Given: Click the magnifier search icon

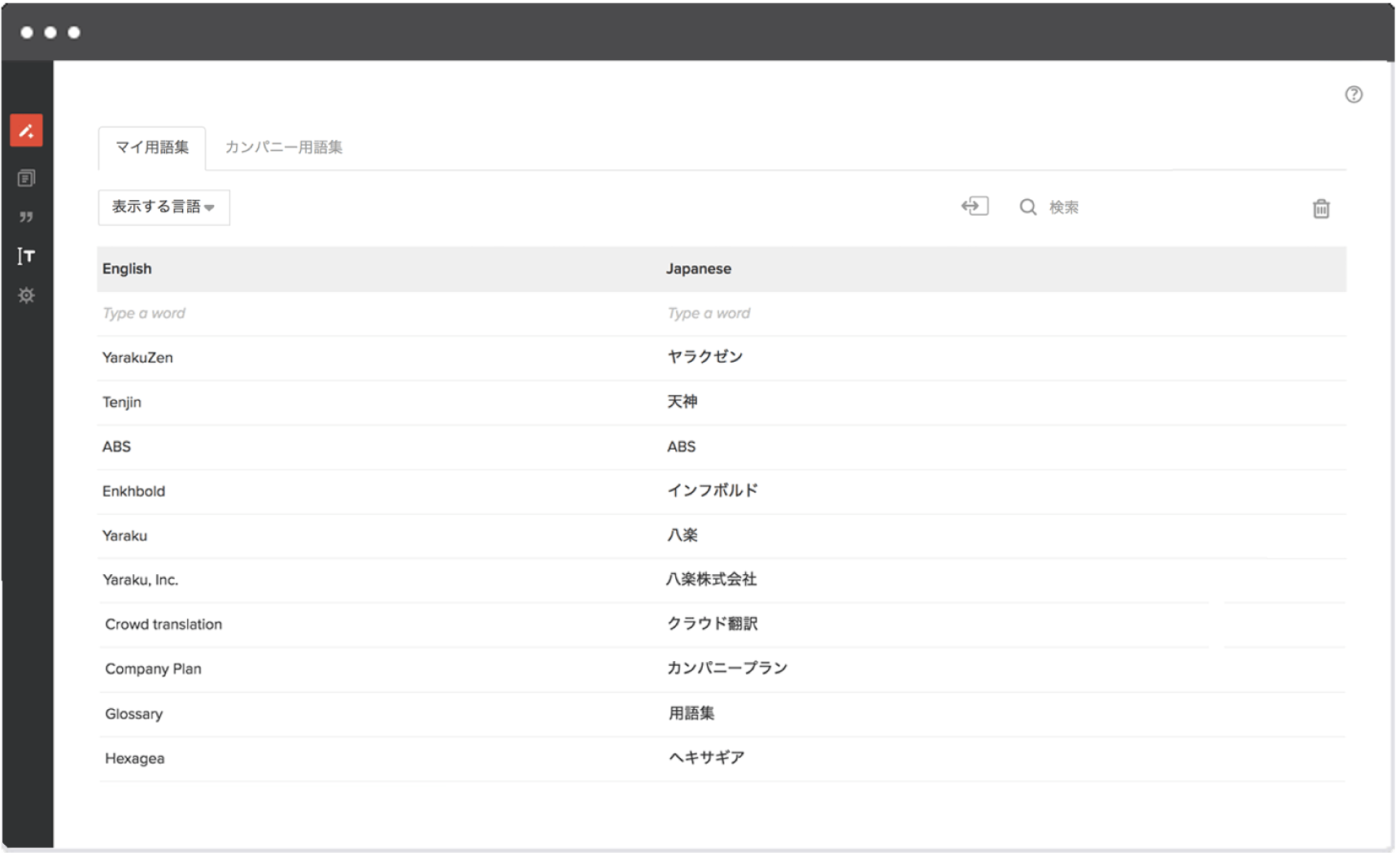Looking at the screenshot, I should coord(1028,207).
